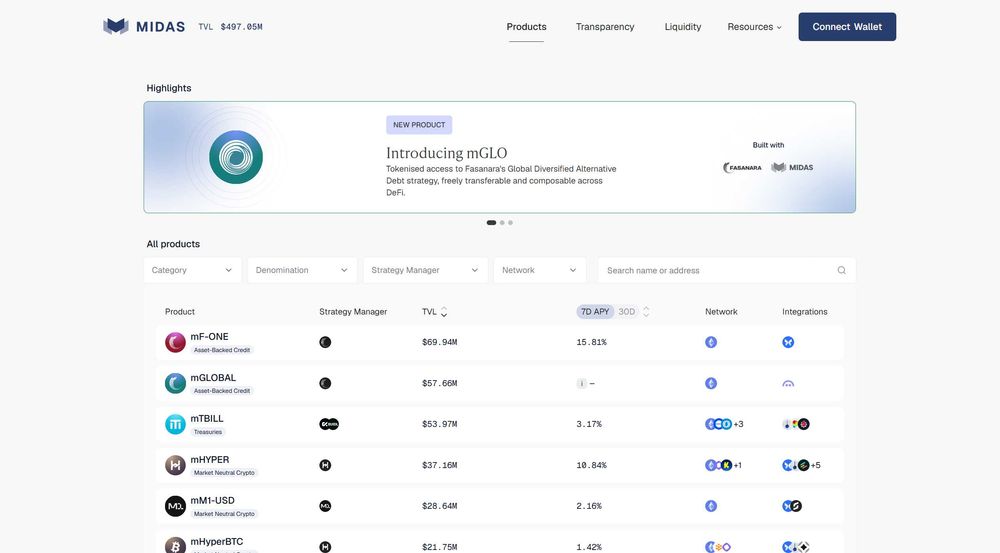Click the mGLOBAL integration icon
1000x553 pixels.
[x=788, y=383]
